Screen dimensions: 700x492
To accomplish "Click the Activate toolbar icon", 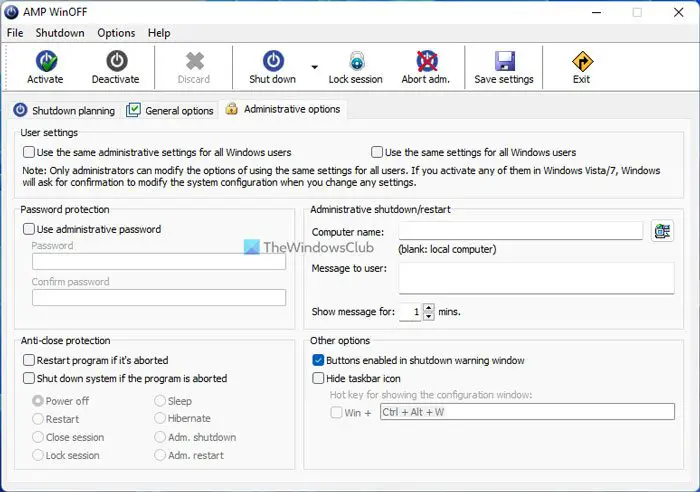I will coord(46,61).
